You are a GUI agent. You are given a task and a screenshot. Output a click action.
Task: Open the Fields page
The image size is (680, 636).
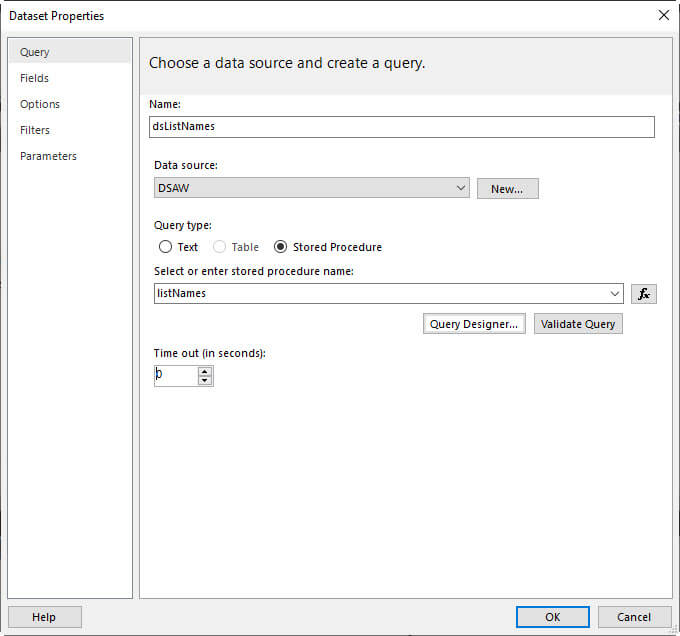click(35, 78)
